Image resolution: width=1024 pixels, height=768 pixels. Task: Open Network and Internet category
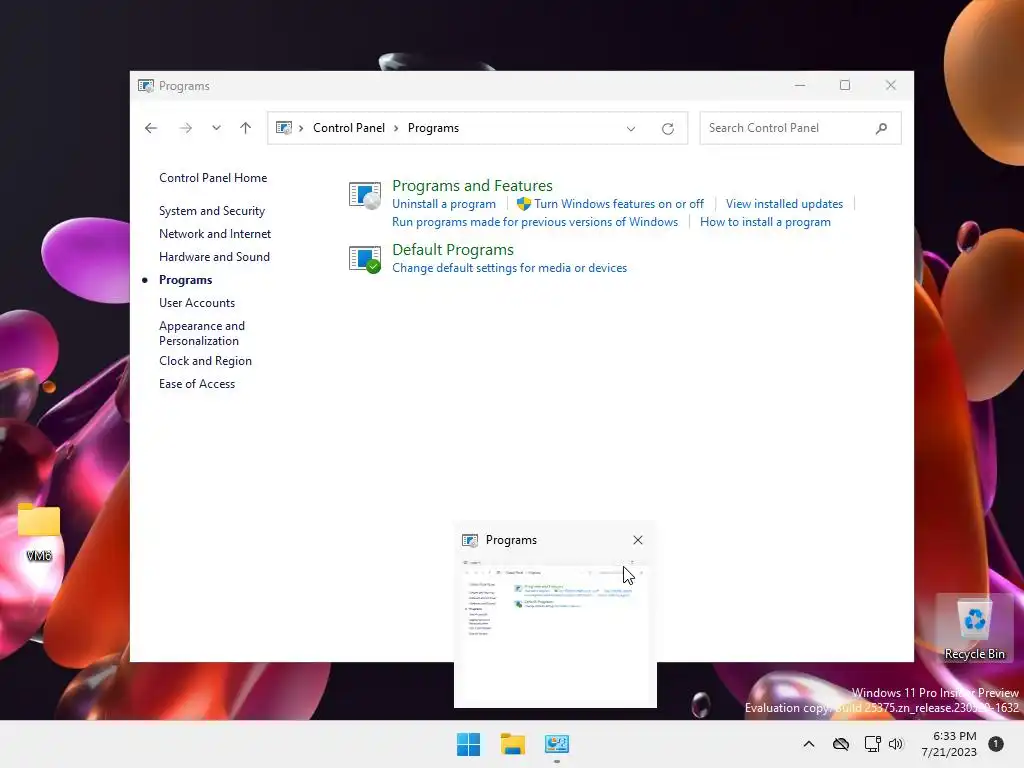coord(215,234)
